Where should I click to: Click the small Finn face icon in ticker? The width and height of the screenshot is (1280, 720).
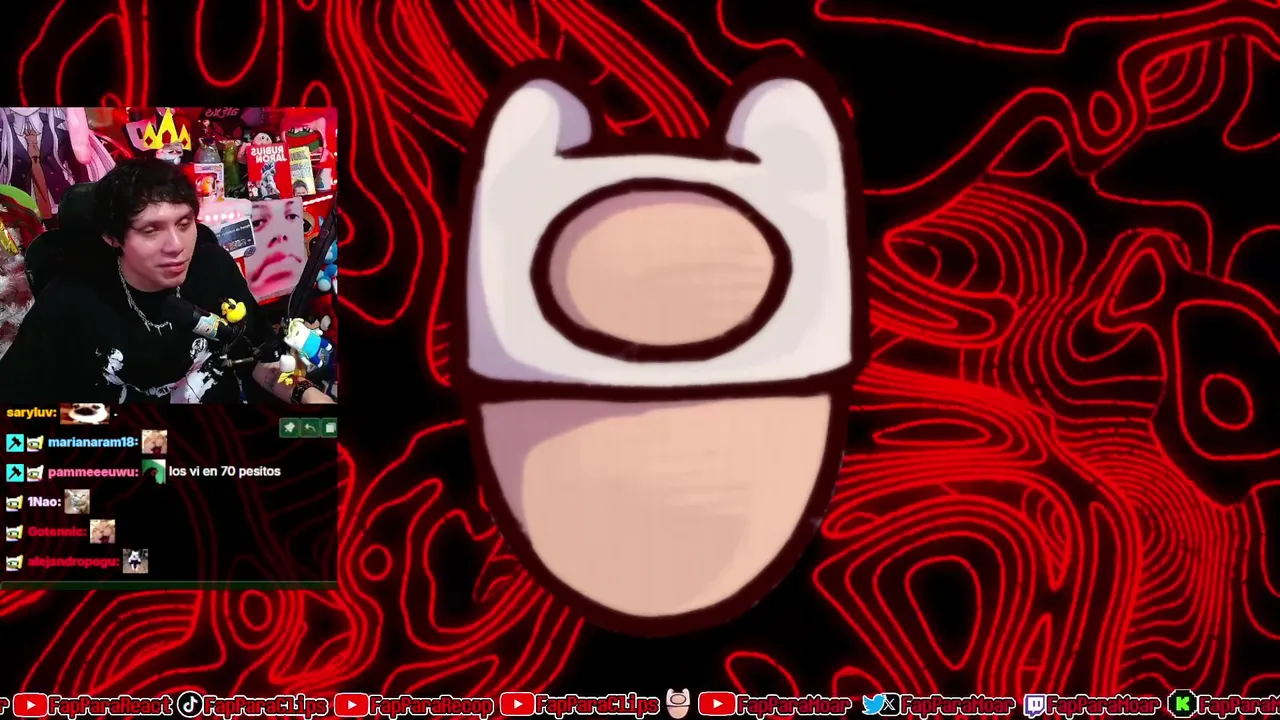point(678,704)
